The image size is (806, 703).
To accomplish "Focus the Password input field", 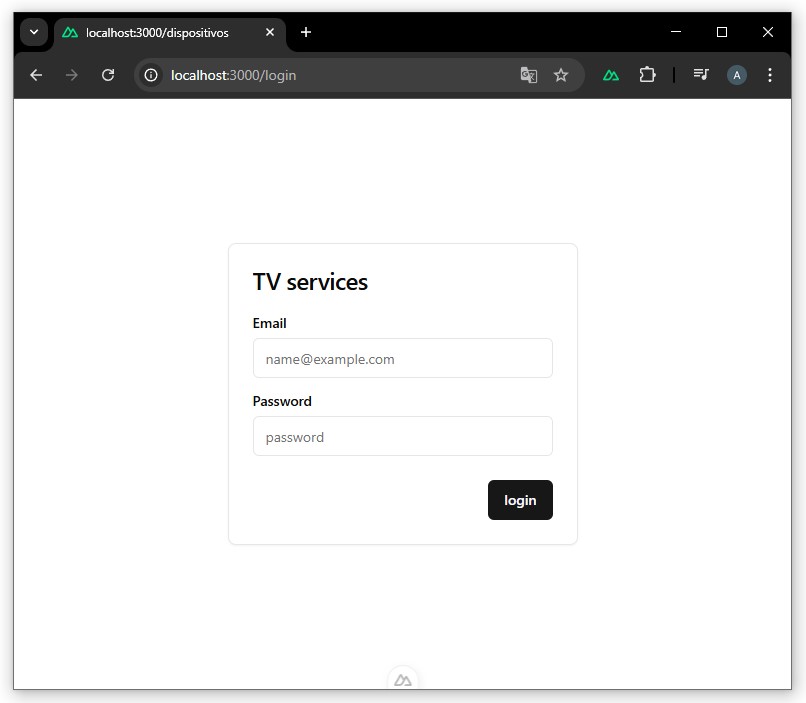I will (x=402, y=437).
